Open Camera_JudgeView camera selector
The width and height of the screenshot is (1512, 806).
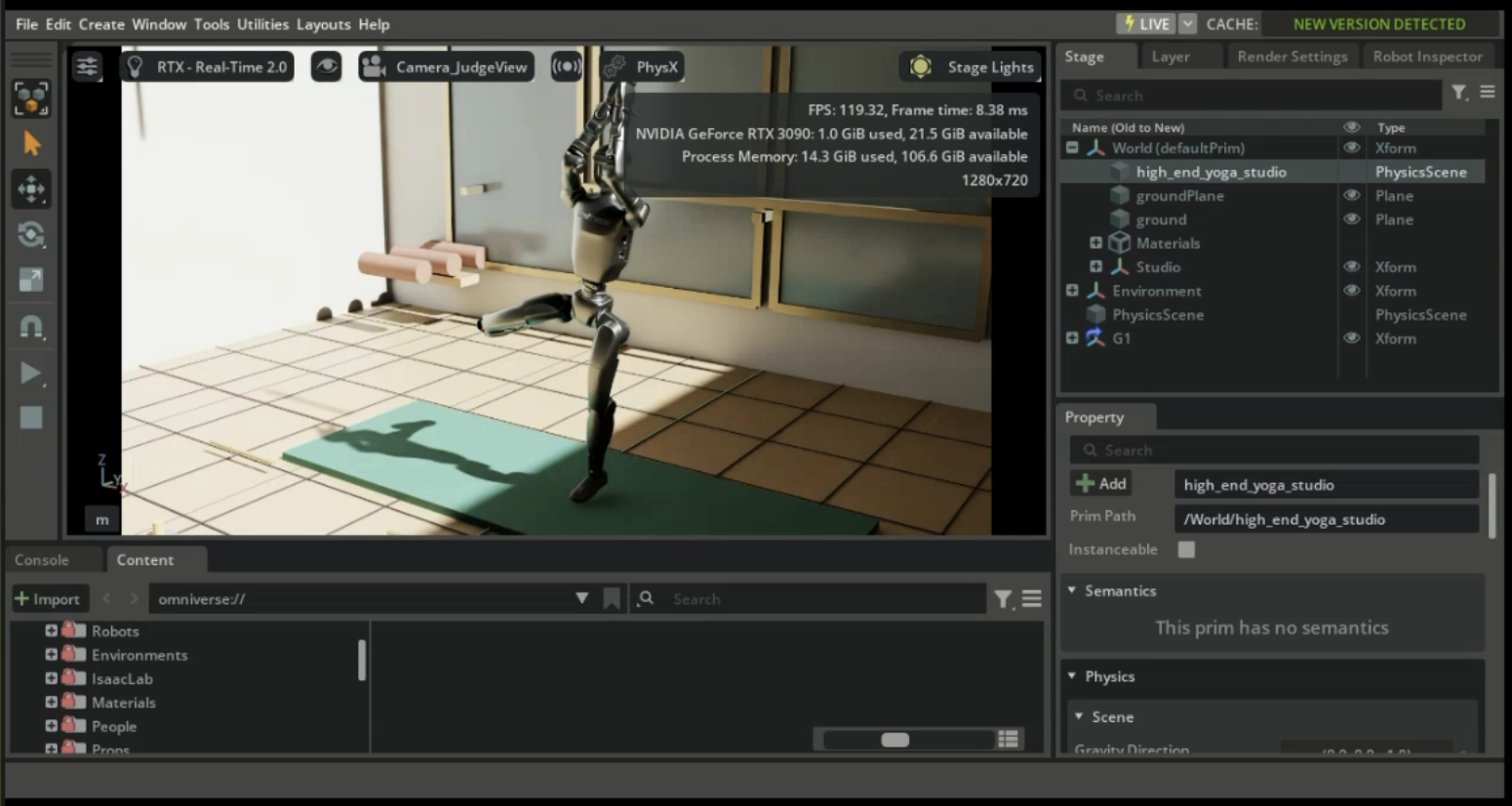446,66
